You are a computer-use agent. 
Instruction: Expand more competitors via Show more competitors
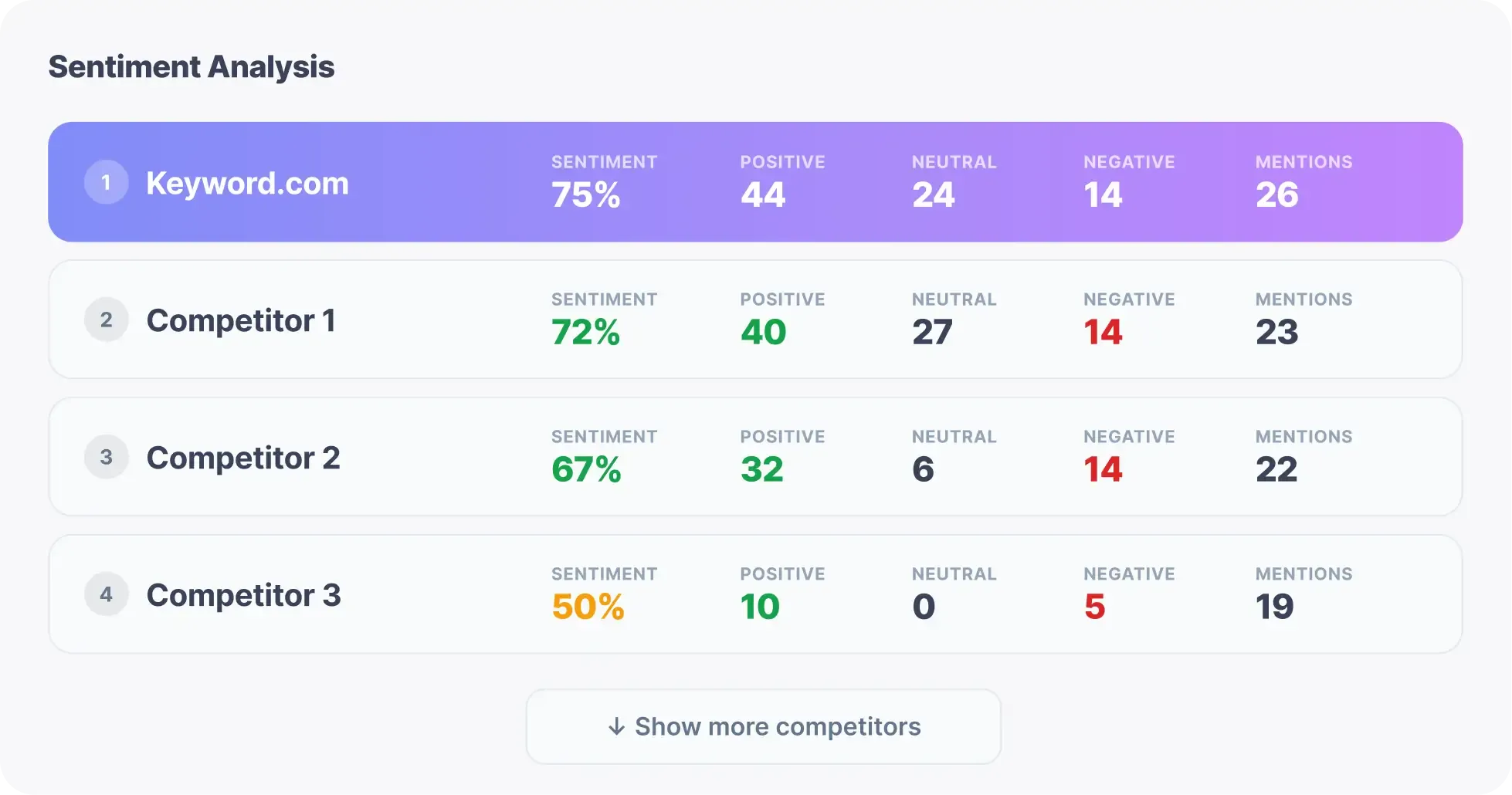[763, 726]
